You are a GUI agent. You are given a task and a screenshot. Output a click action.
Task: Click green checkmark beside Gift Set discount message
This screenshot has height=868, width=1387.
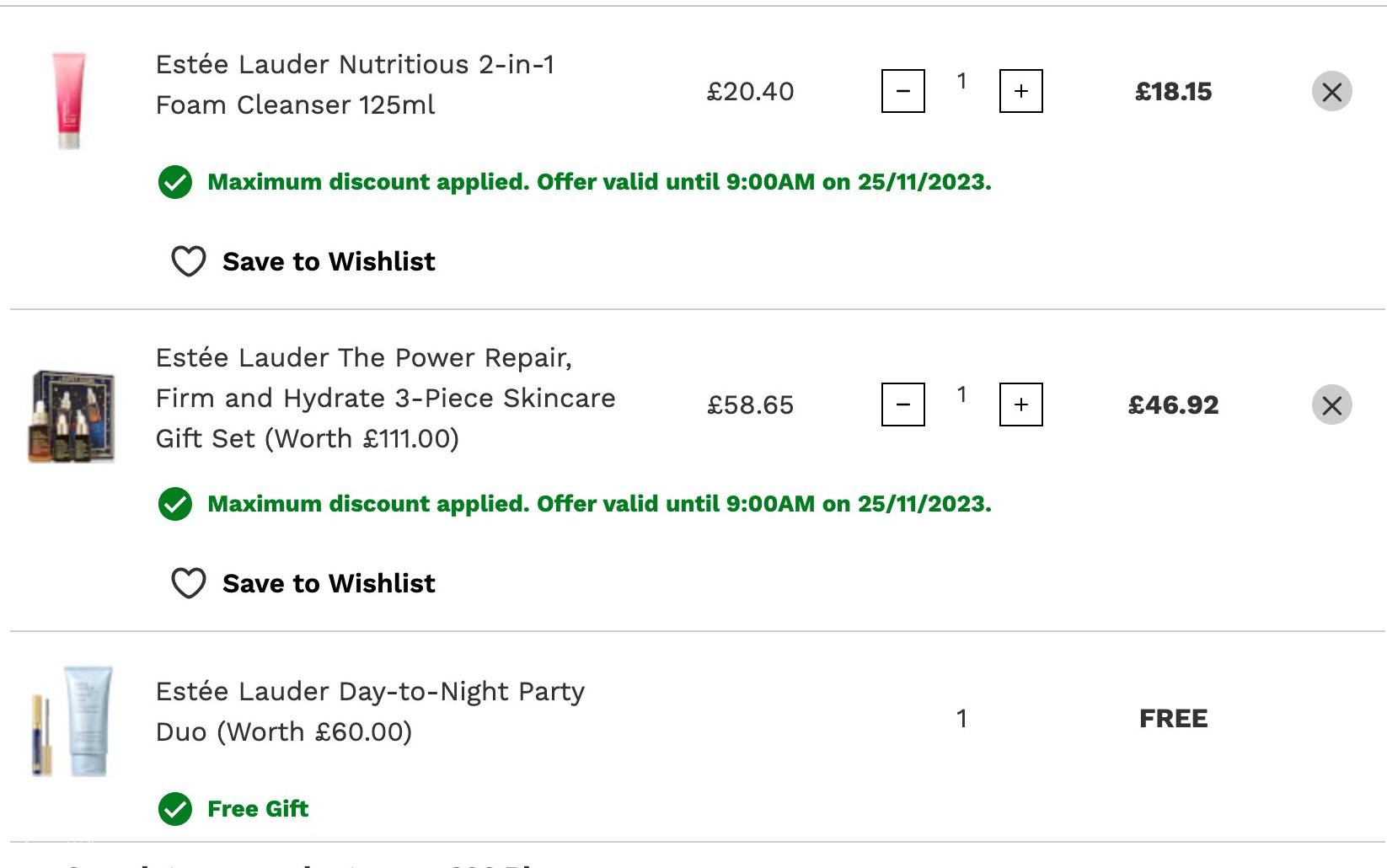(175, 504)
